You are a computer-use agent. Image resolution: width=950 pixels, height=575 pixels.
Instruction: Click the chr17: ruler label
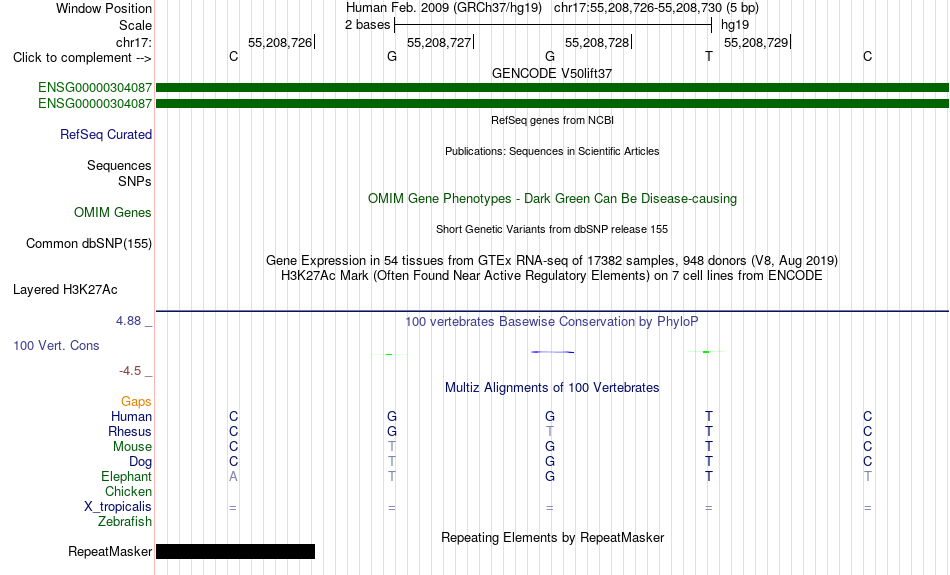coord(134,42)
